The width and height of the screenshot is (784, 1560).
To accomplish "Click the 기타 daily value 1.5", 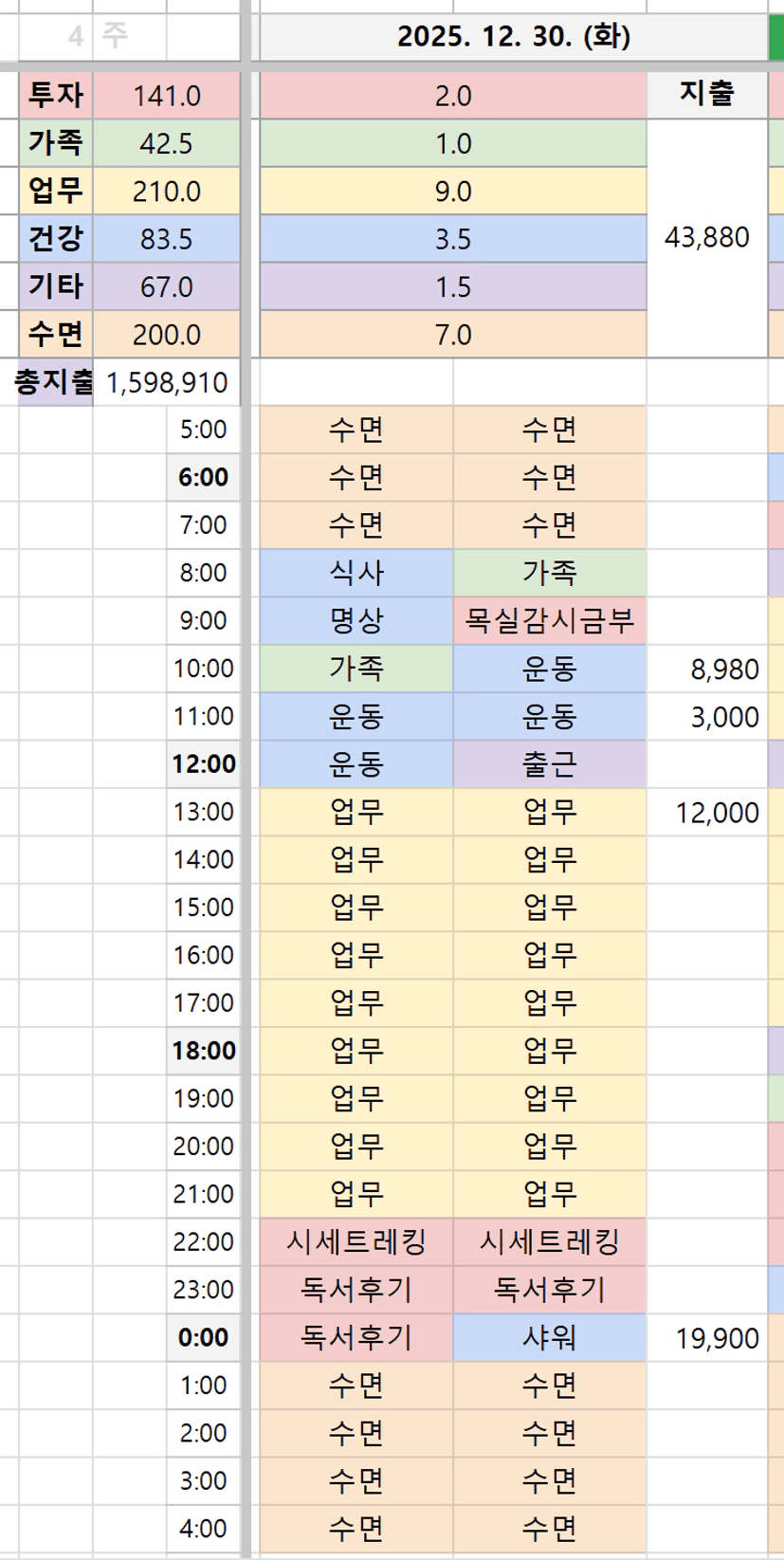I will pos(453,286).
